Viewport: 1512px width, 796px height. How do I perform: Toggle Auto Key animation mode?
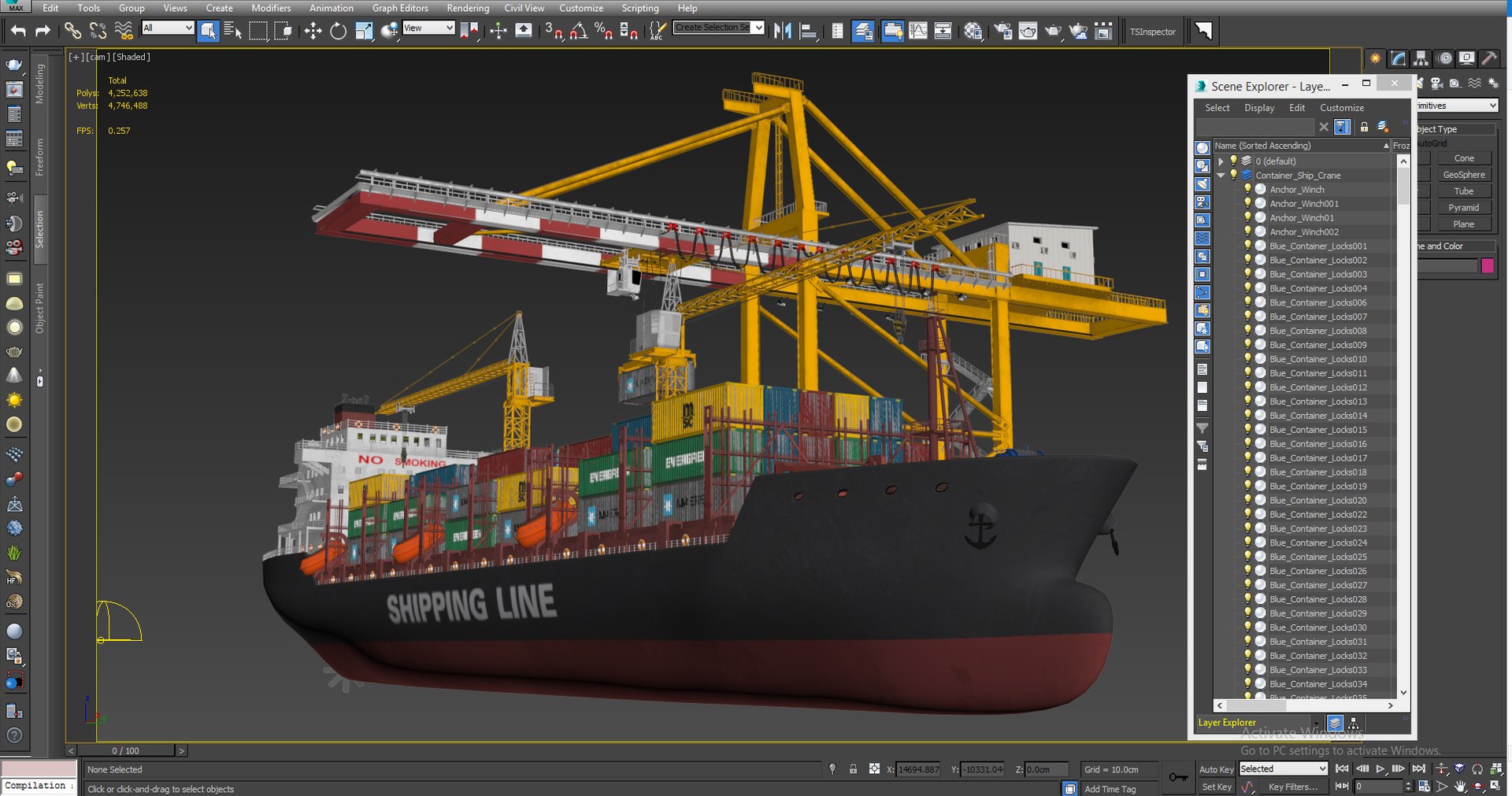[1217, 769]
